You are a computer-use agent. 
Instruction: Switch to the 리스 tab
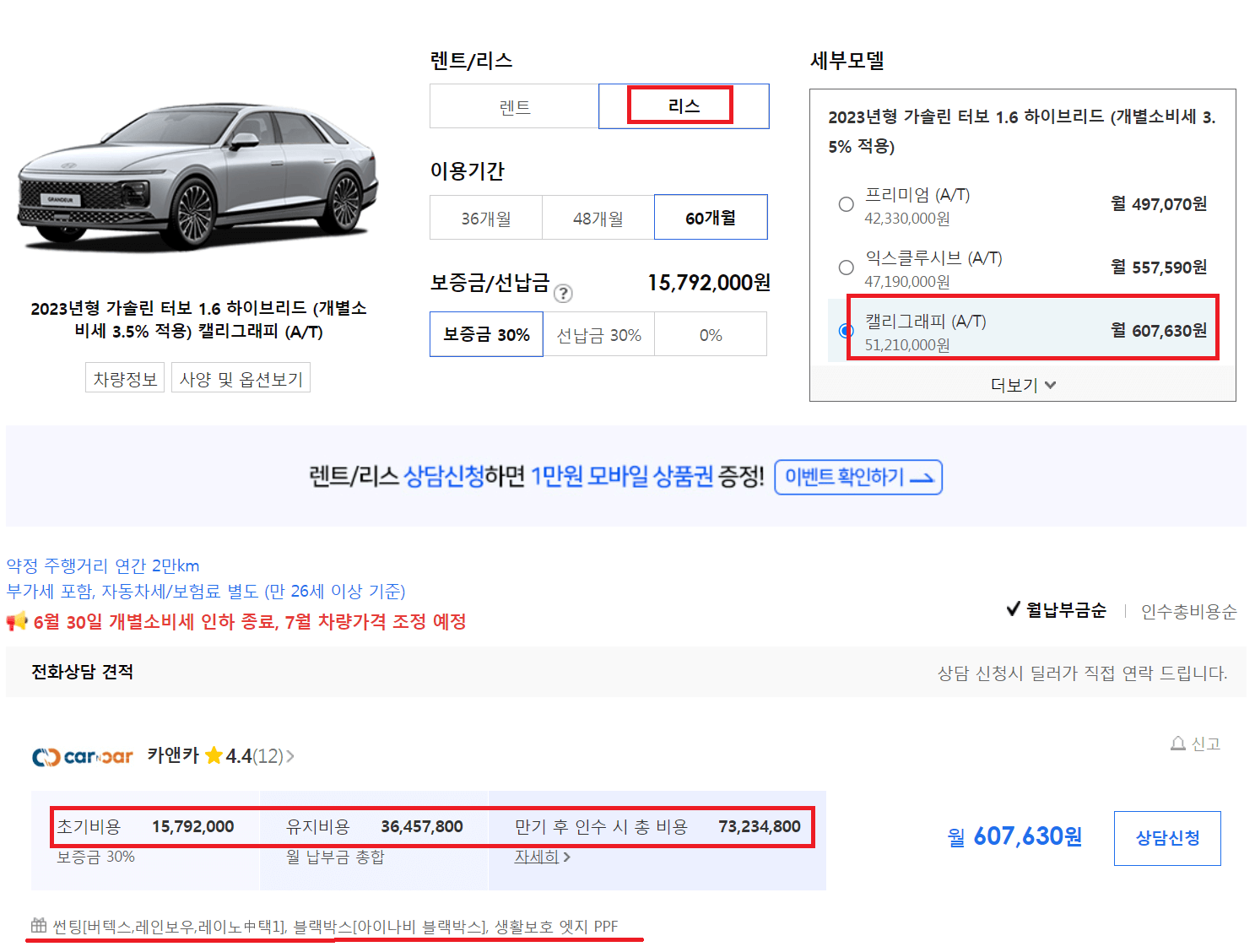click(x=681, y=104)
